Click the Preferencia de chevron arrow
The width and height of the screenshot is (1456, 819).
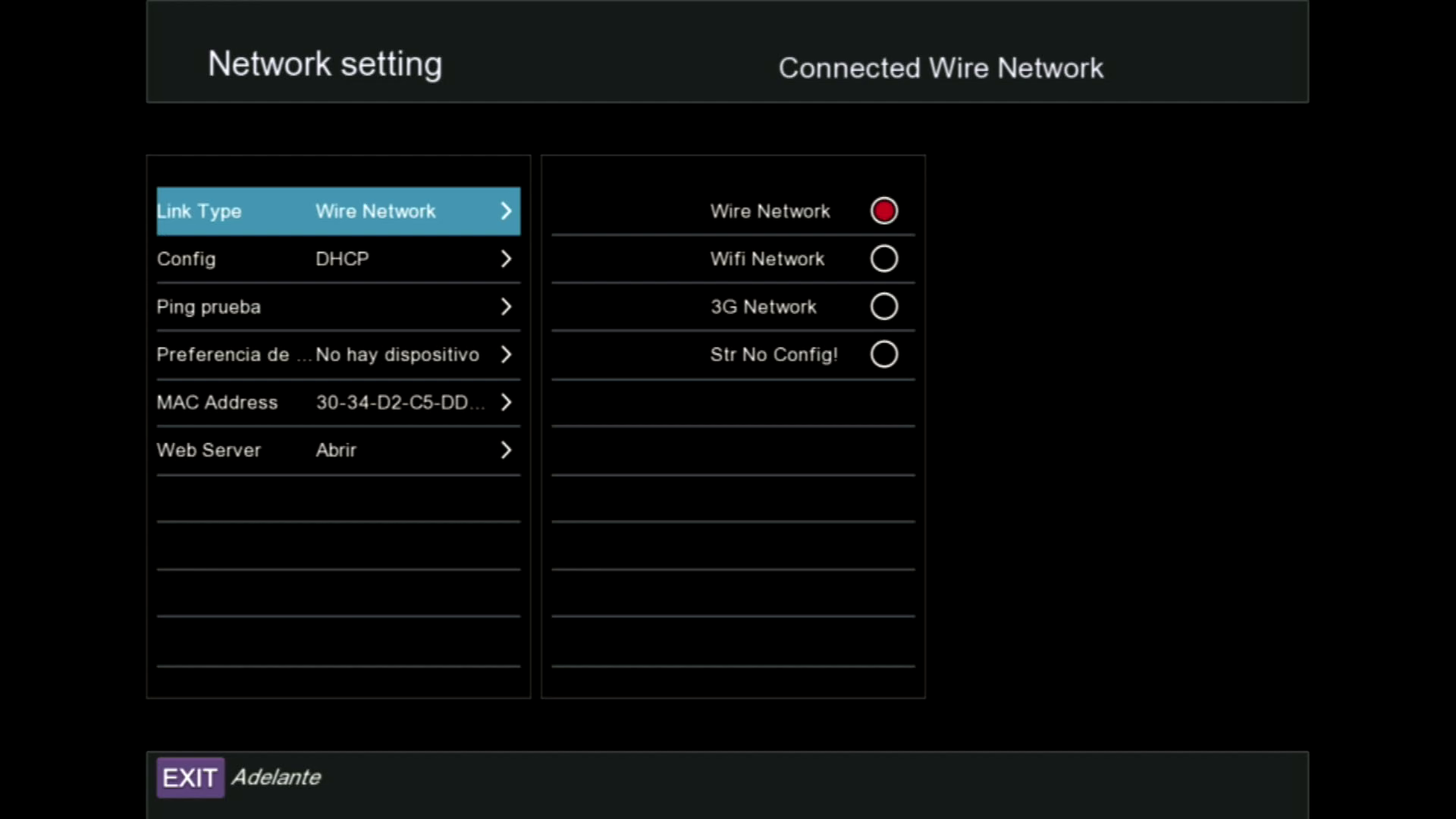(x=506, y=355)
